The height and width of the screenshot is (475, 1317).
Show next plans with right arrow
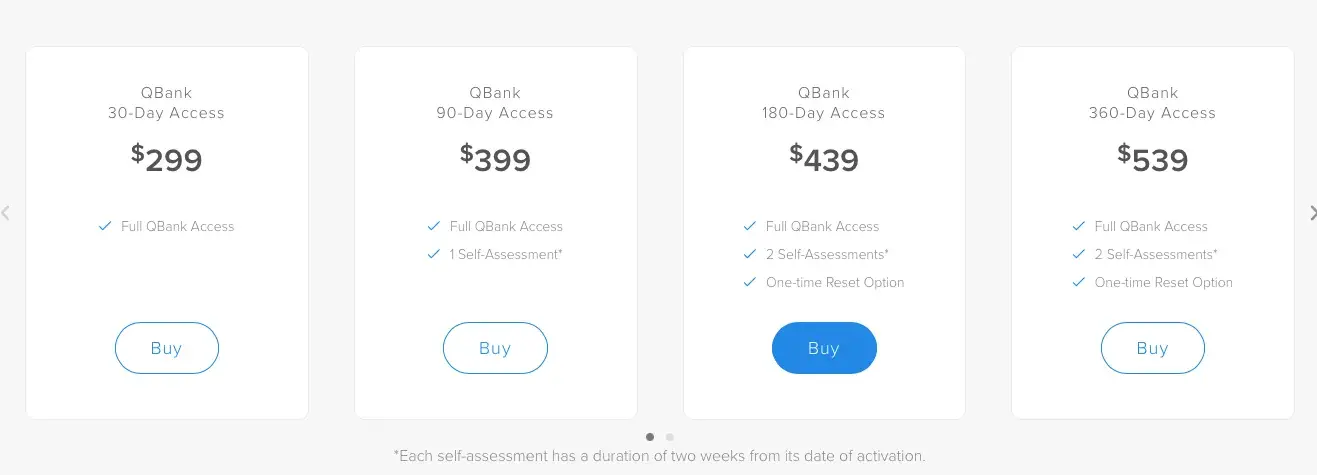1311,212
